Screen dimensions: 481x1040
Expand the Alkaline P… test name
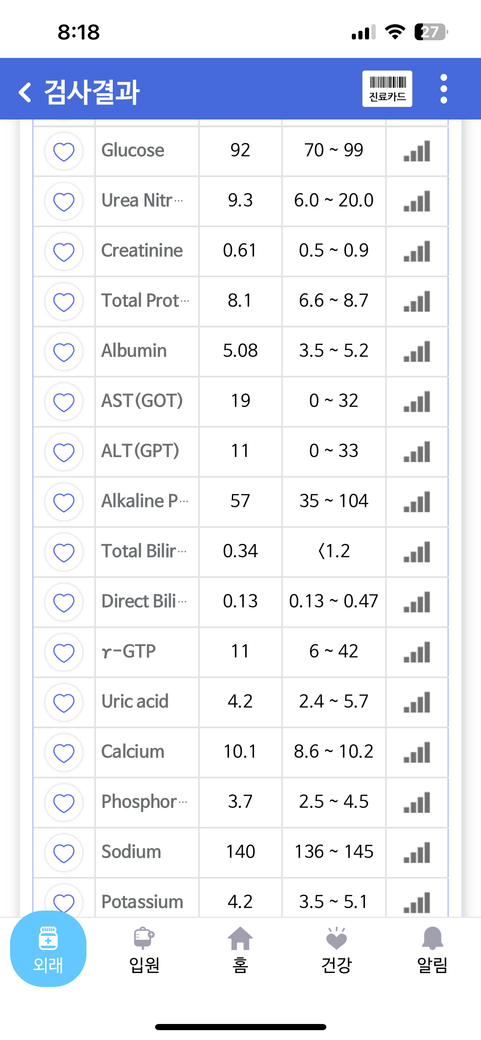[145, 501]
